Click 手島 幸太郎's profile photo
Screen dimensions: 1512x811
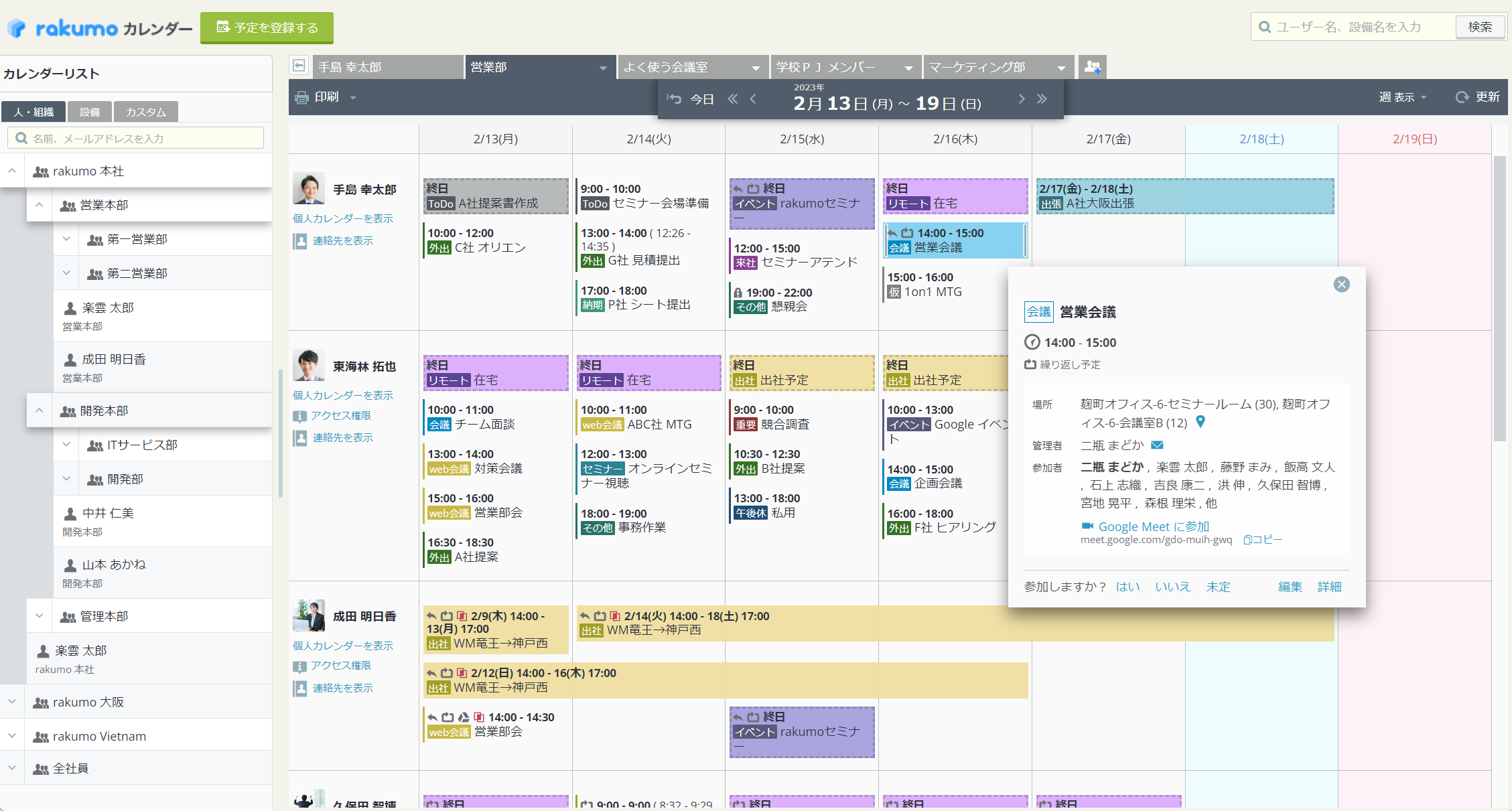pyautogui.click(x=309, y=189)
